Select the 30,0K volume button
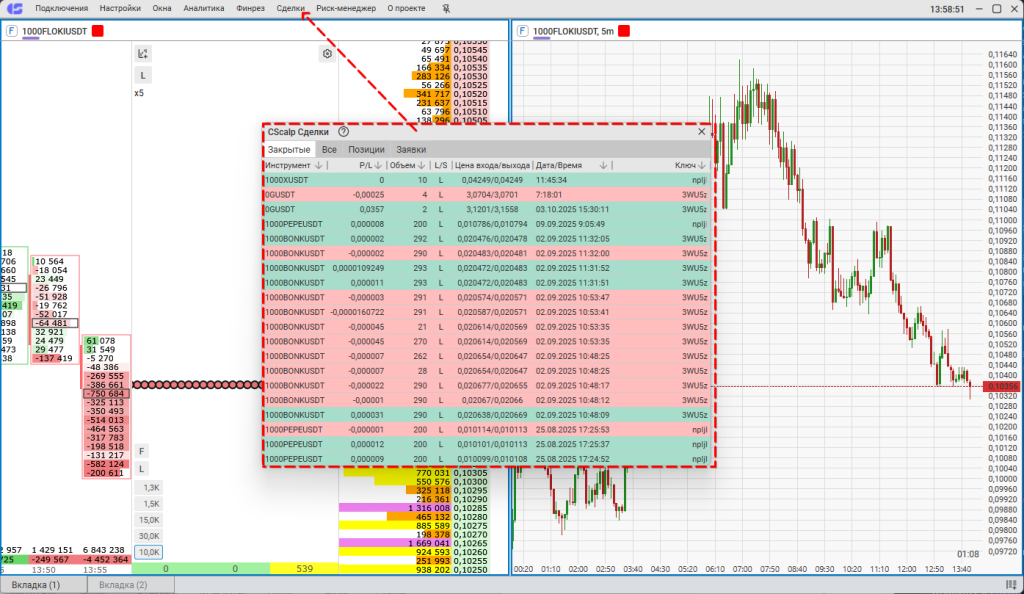Screen dimensions: 1024x594 pos(148,536)
